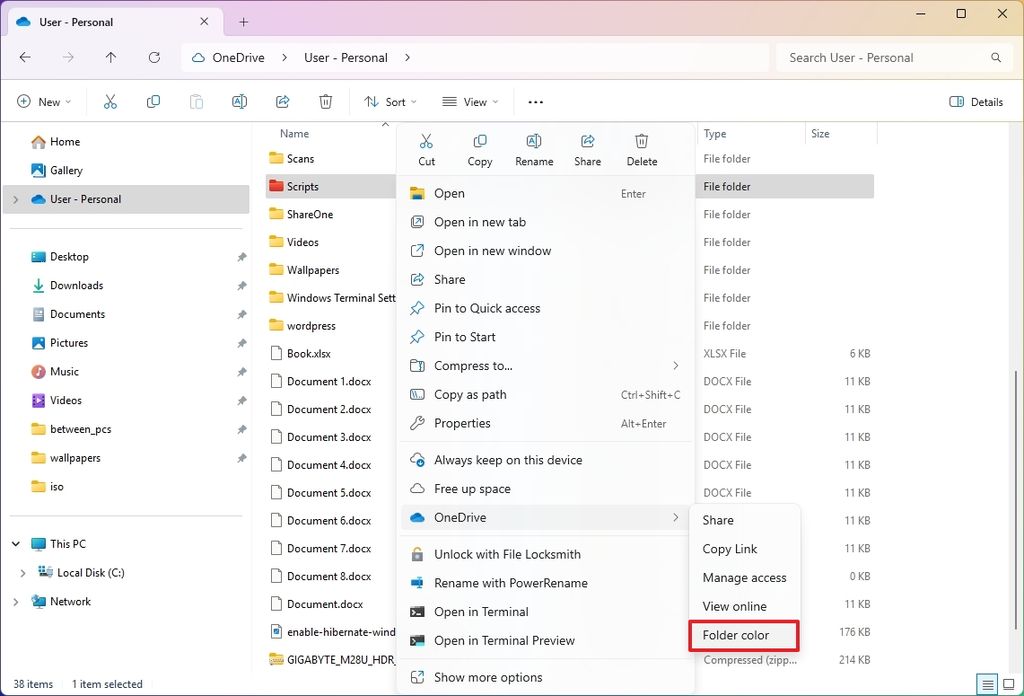The width and height of the screenshot is (1024, 696).
Task: Switch to large thumbnails view at bottom right
Action: coord(1008,683)
